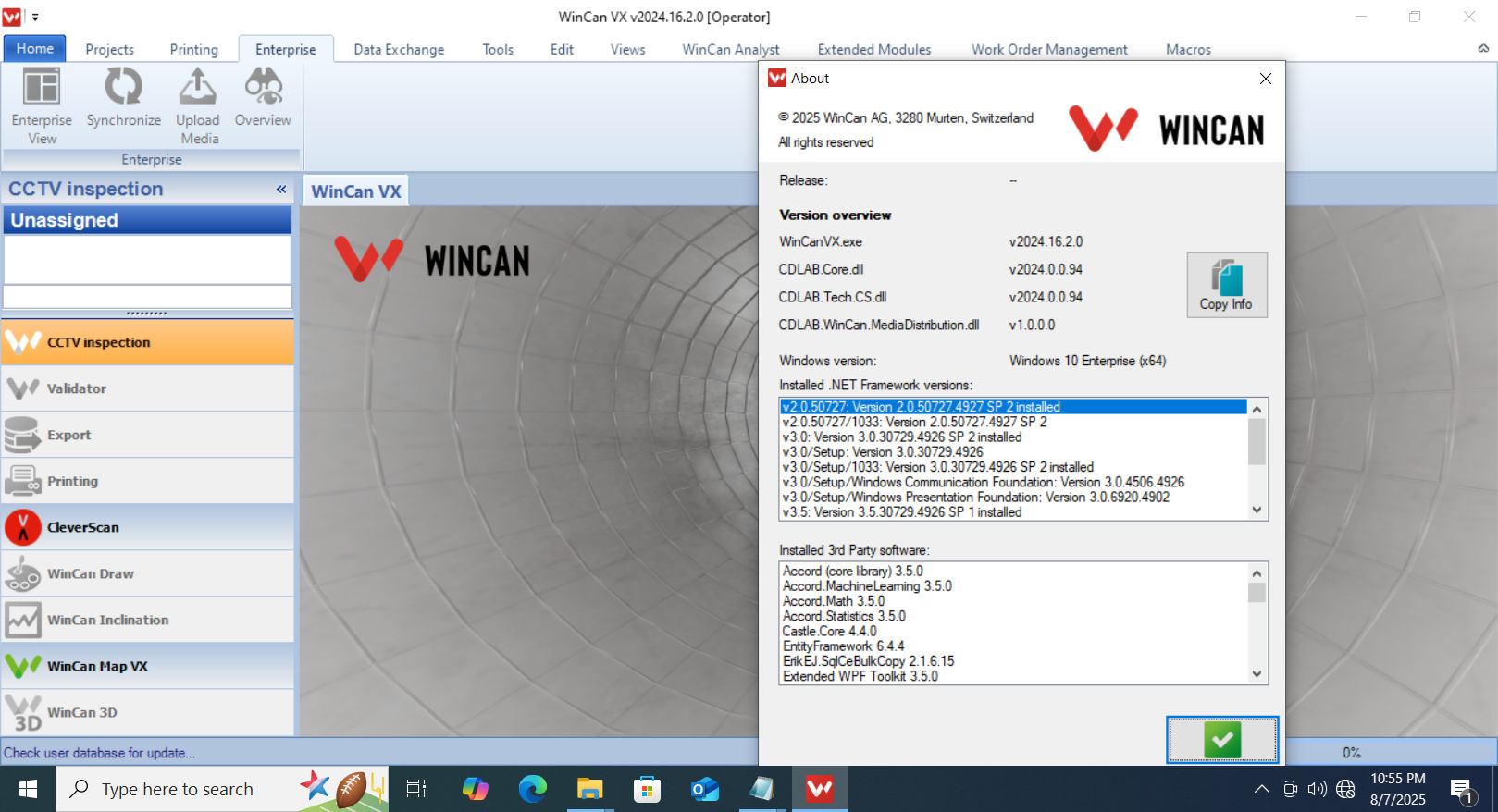Open the Printing ribbon tab
Viewport: 1498px width, 812px height.
194,49
